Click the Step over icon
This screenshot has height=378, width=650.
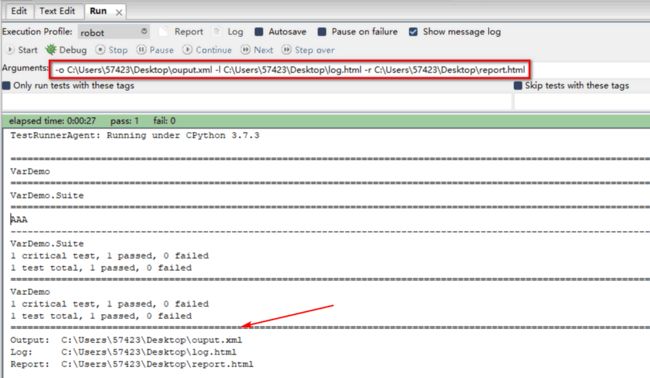pyautogui.click(x=286, y=50)
